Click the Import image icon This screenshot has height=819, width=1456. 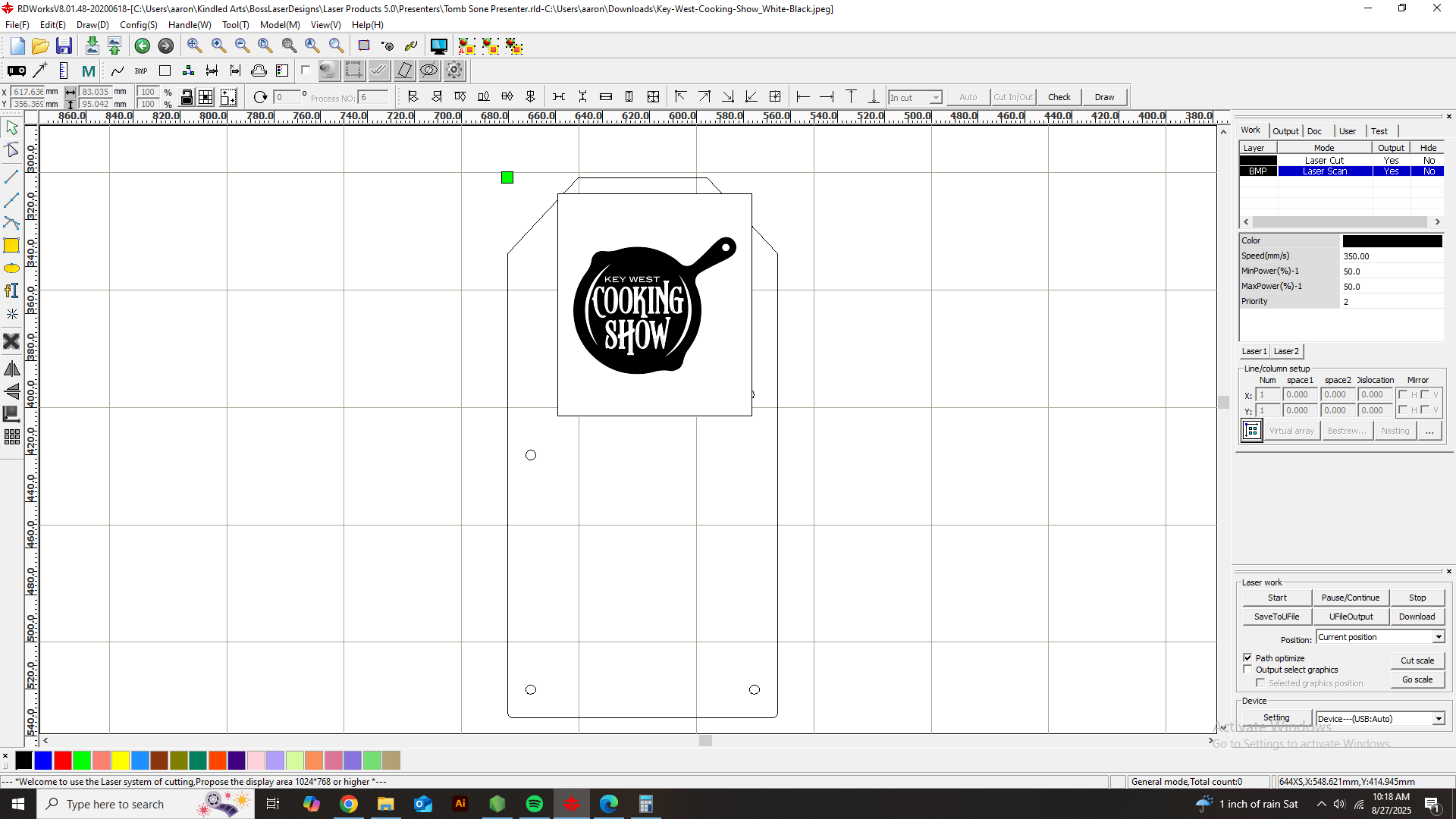tap(92, 46)
